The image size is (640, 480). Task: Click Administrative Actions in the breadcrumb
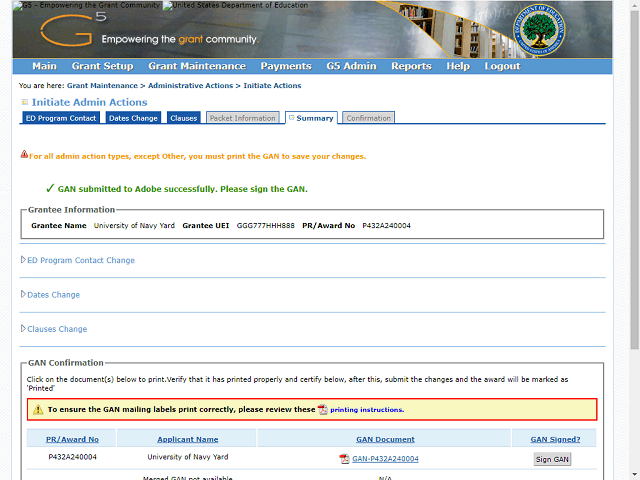[x=190, y=85]
